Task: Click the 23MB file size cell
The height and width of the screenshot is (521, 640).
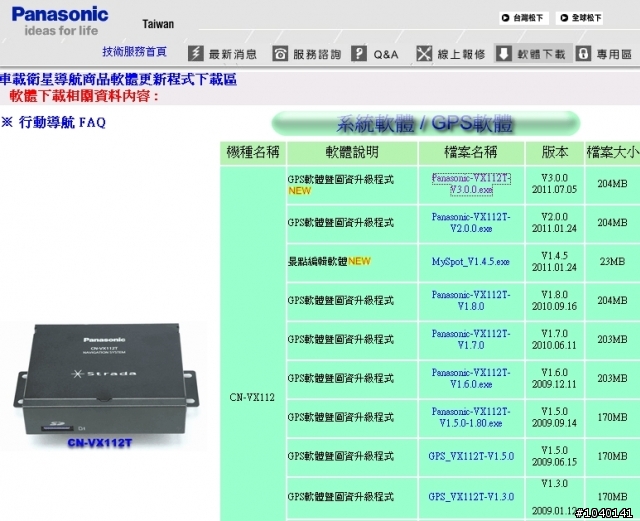Action: click(x=612, y=261)
